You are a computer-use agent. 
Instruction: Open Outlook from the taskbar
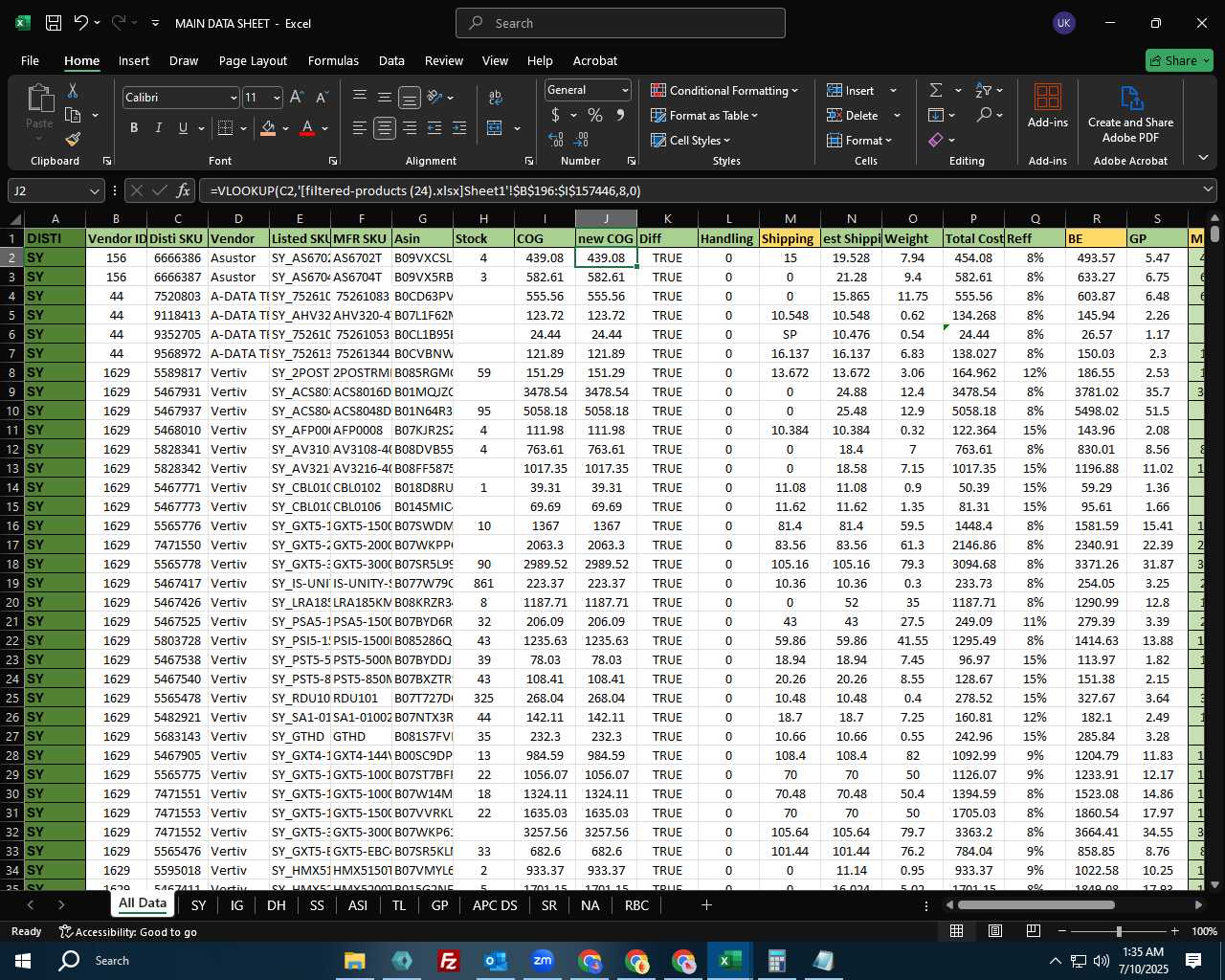pyautogui.click(x=496, y=961)
